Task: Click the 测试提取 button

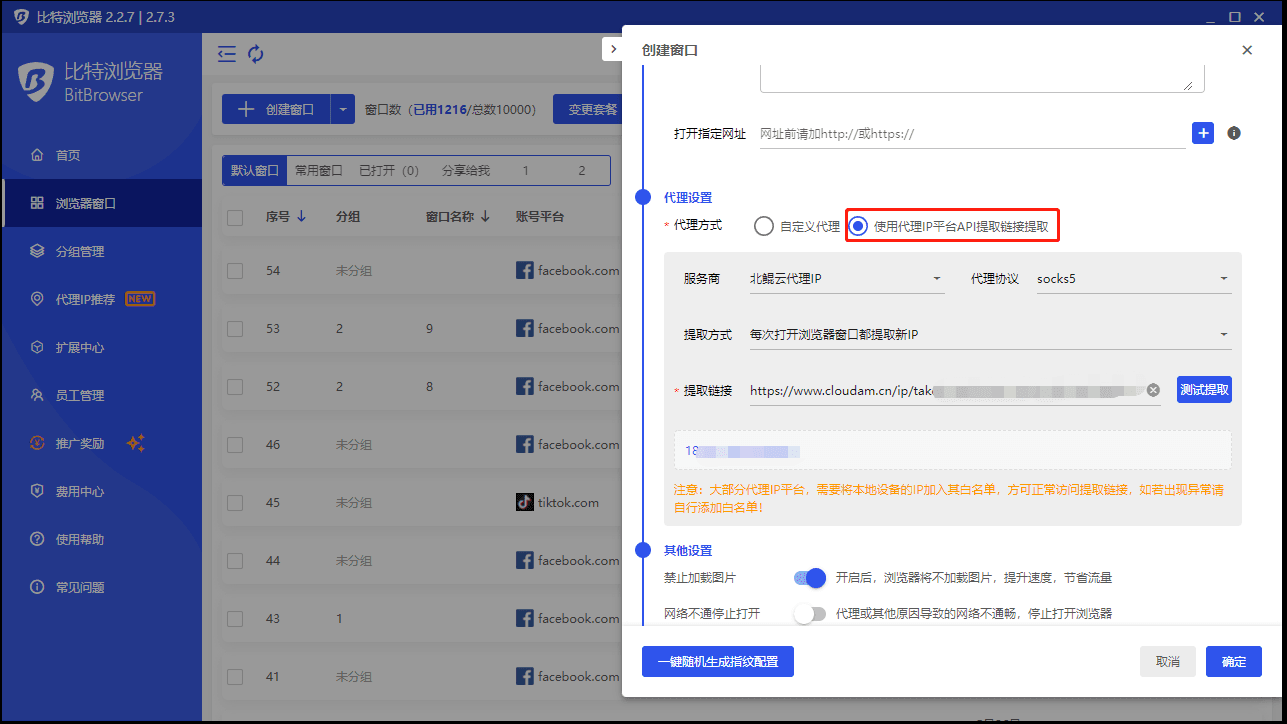Action: click(x=1204, y=390)
